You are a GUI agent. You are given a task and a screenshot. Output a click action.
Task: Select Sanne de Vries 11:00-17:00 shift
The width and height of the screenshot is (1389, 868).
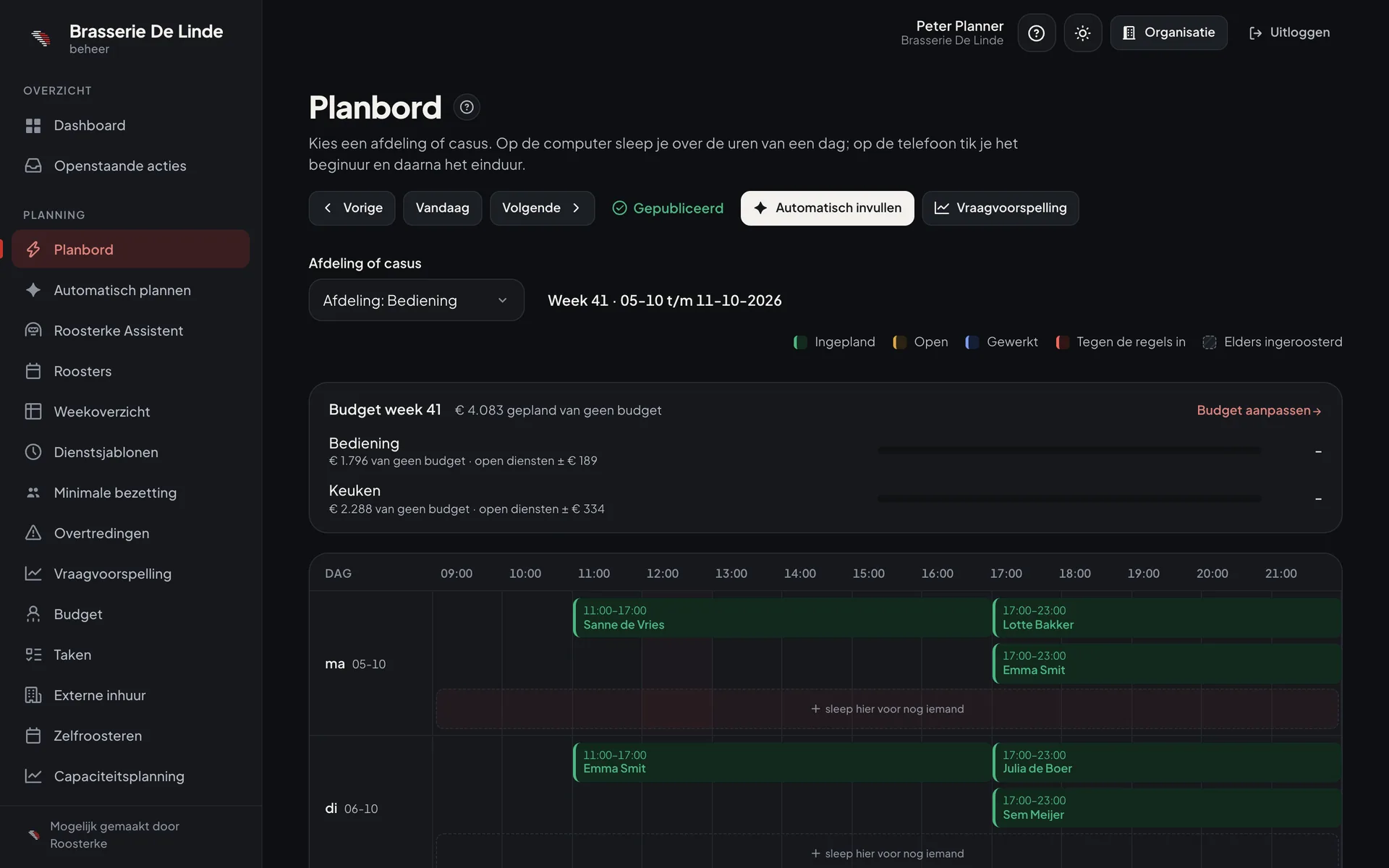781,618
